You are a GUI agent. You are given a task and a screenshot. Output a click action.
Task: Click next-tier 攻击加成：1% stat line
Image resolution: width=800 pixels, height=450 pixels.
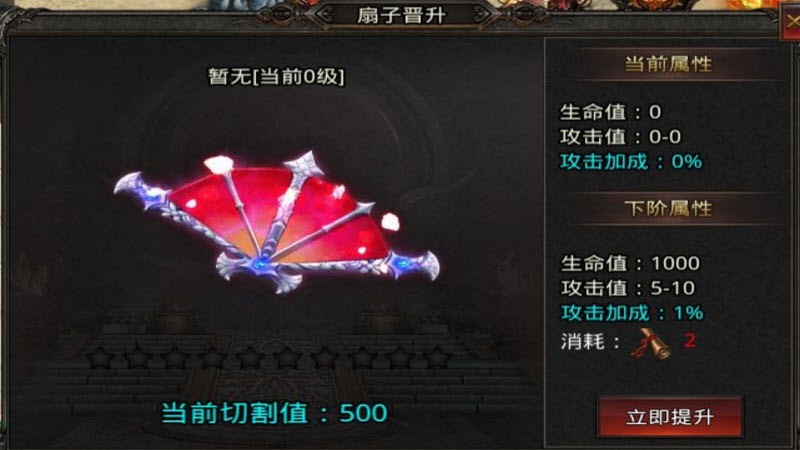click(632, 312)
